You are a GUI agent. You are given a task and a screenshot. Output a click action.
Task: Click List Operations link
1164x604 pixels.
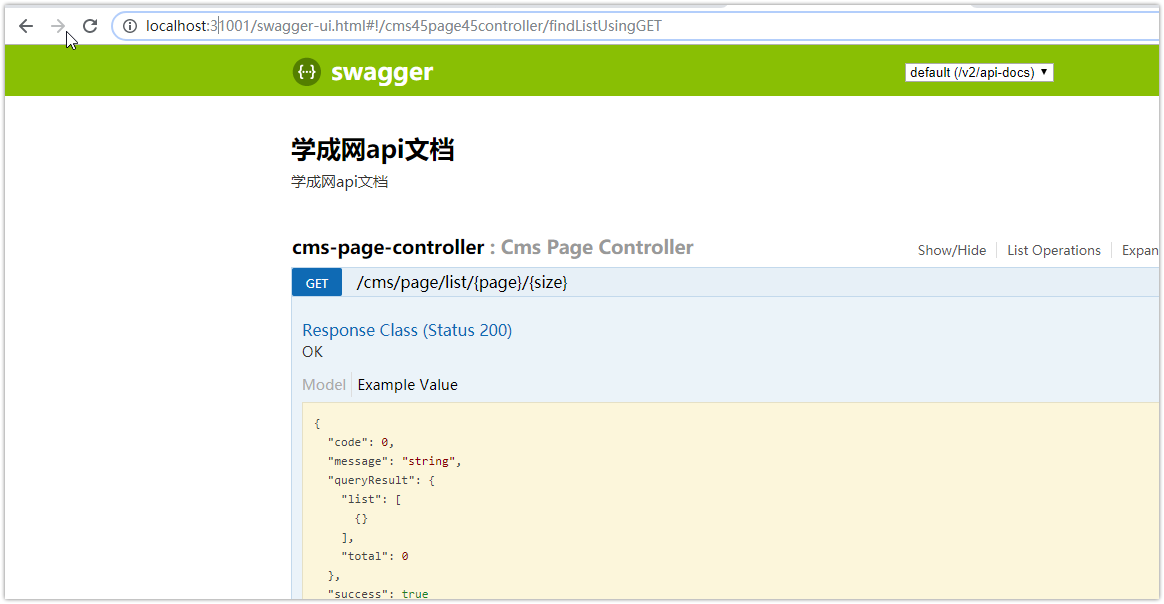[x=1053, y=250]
